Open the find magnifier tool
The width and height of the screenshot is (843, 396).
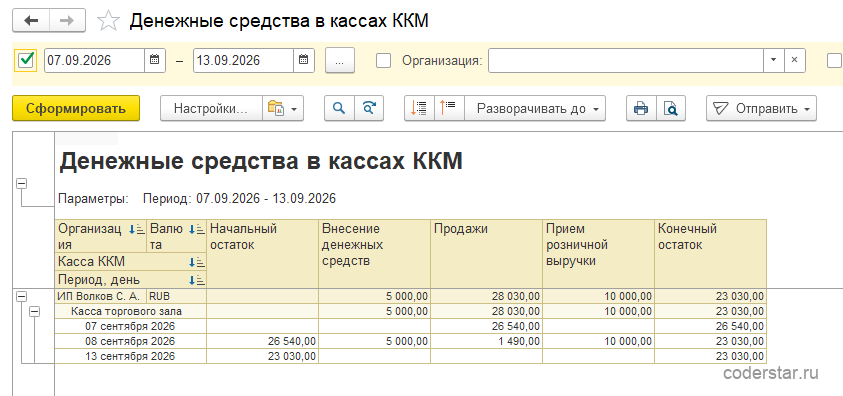click(339, 108)
